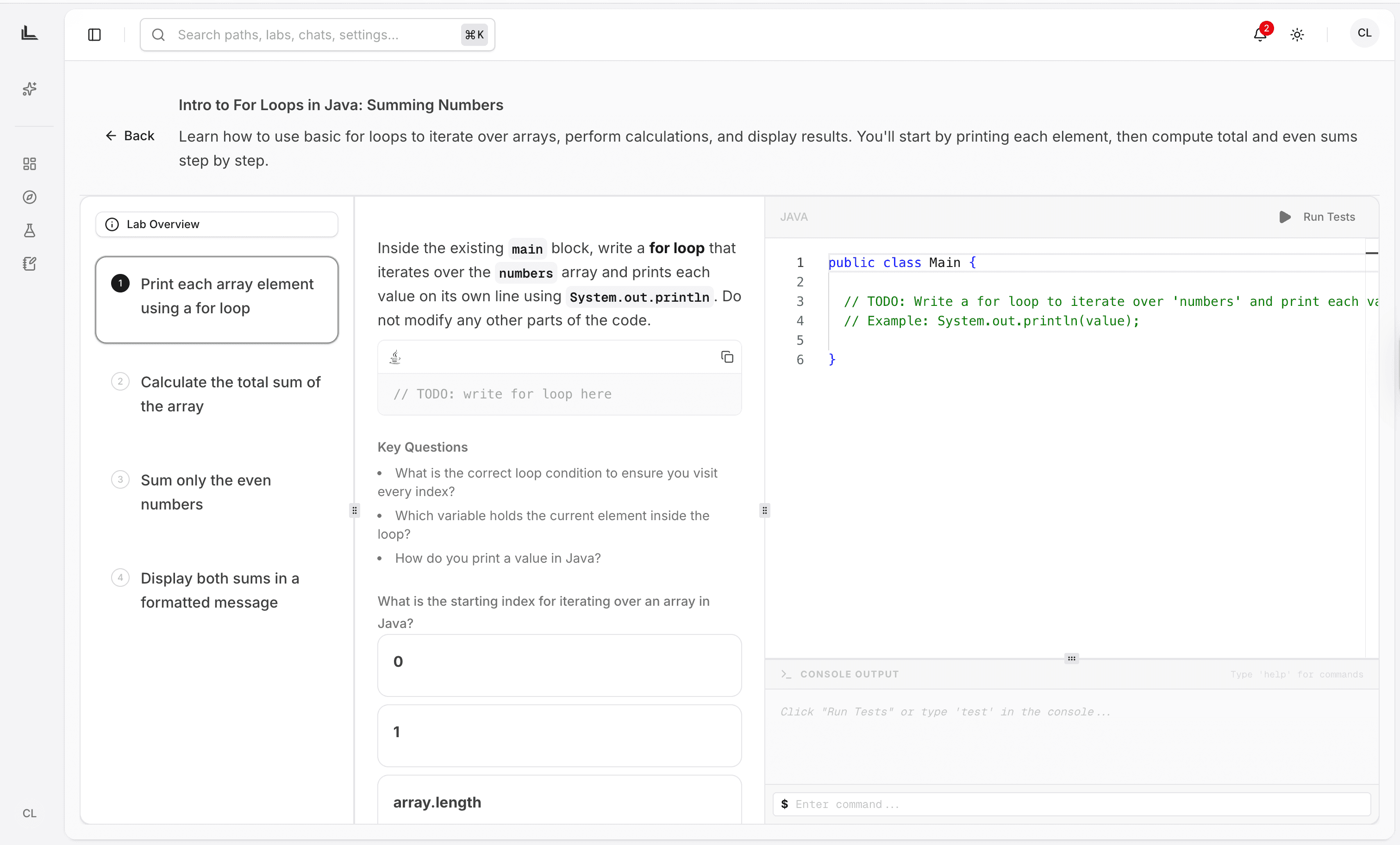The height and width of the screenshot is (845, 1400).
Task: Open the notifications bell
Action: point(1260,35)
